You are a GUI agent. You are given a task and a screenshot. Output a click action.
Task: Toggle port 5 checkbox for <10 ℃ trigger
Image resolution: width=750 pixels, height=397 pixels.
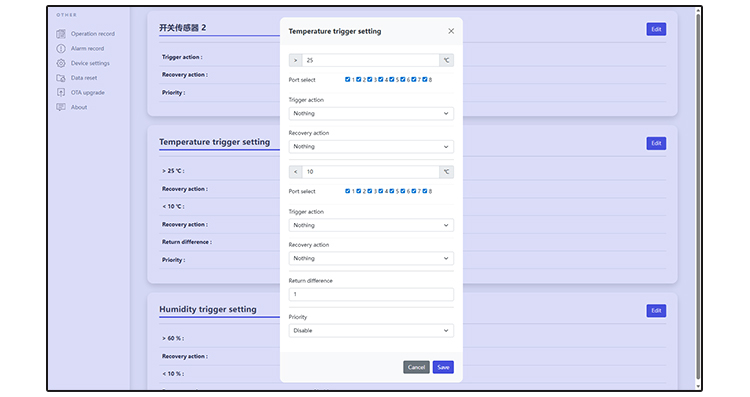392,191
